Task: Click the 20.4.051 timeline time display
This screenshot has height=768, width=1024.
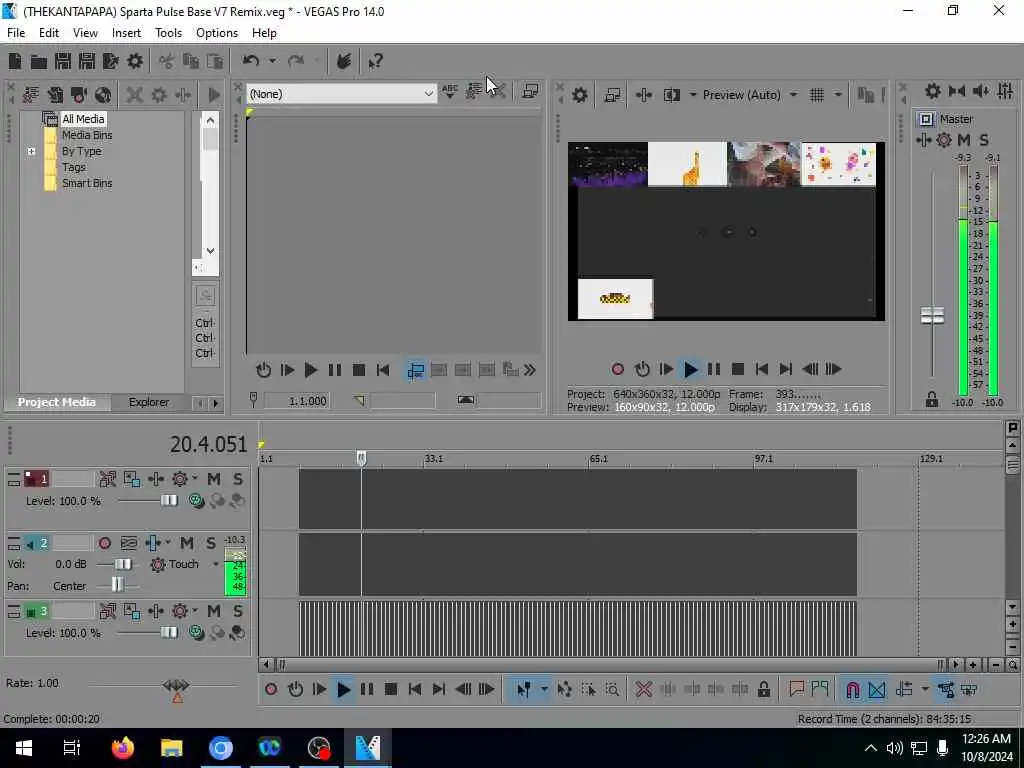Action: 208,445
